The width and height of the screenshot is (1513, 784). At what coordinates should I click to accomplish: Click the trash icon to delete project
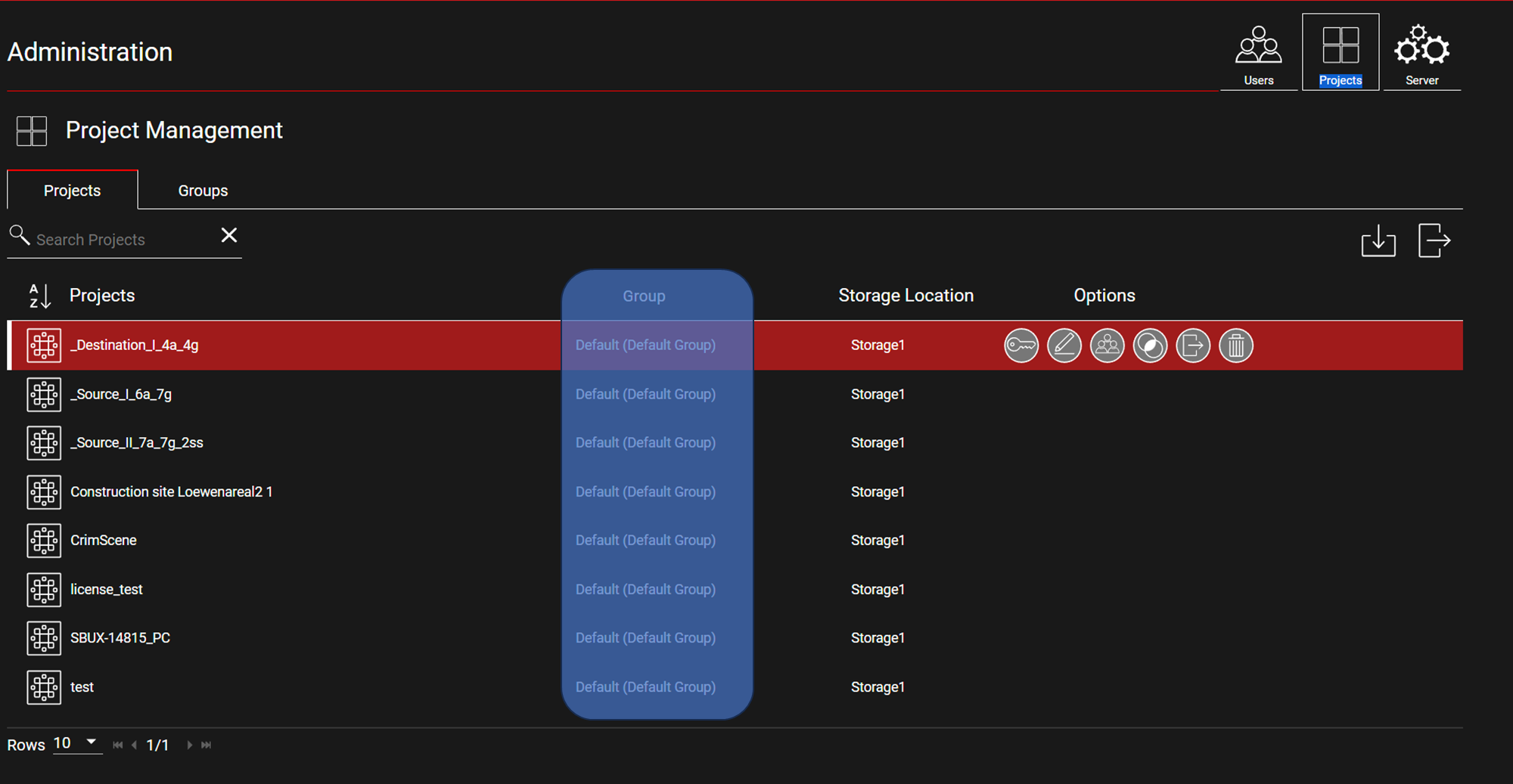(1235, 346)
